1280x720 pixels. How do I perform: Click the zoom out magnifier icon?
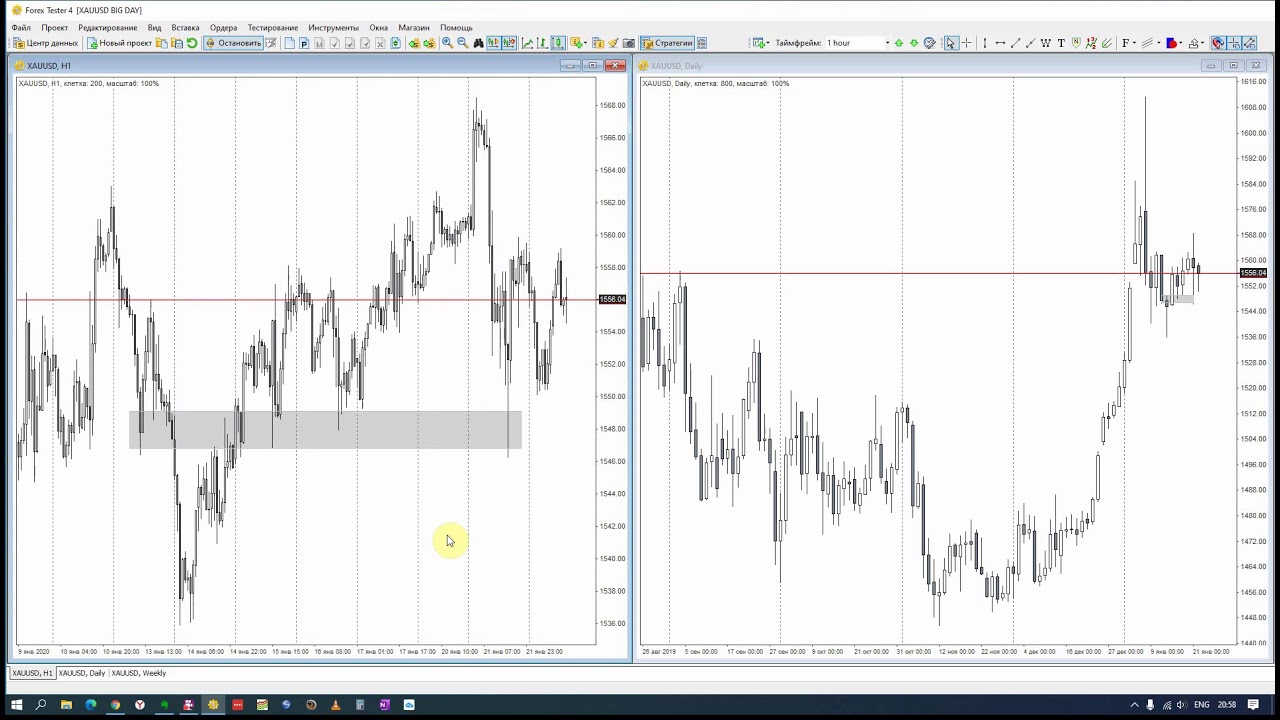tap(463, 43)
